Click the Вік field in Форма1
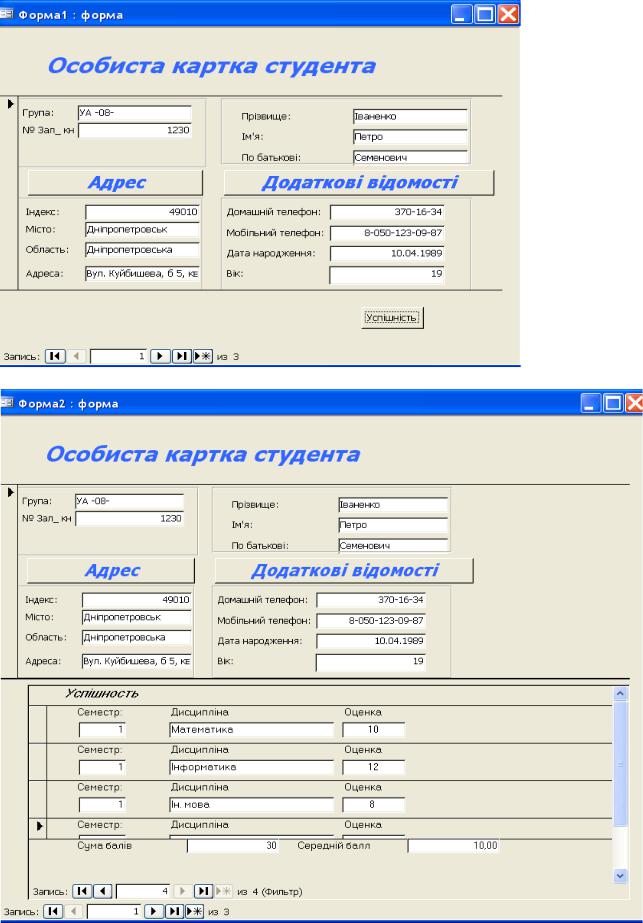 pyautogui.click(x=387, y=274)
